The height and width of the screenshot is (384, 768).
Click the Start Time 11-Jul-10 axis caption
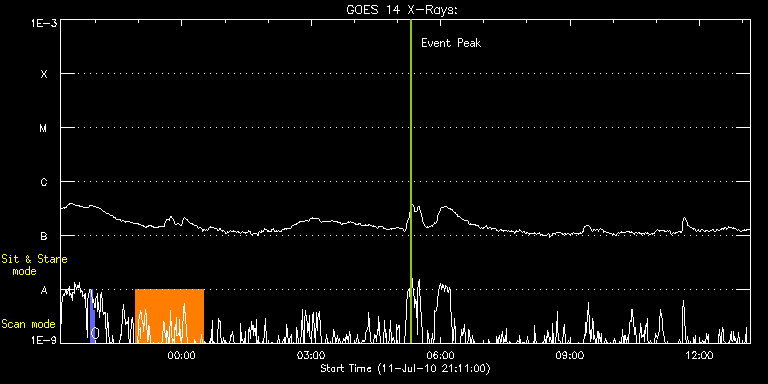406,368
